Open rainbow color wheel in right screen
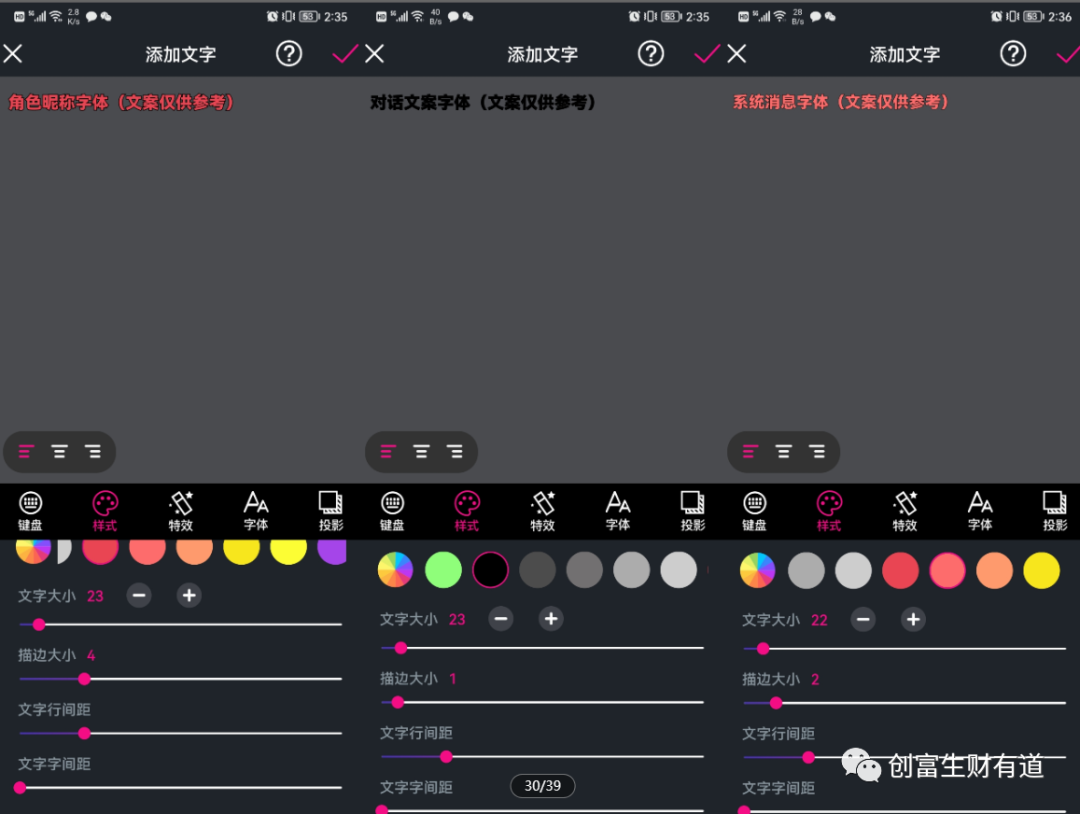The width and height of the screenshot is (1080, 814). [x=757, y=570]
